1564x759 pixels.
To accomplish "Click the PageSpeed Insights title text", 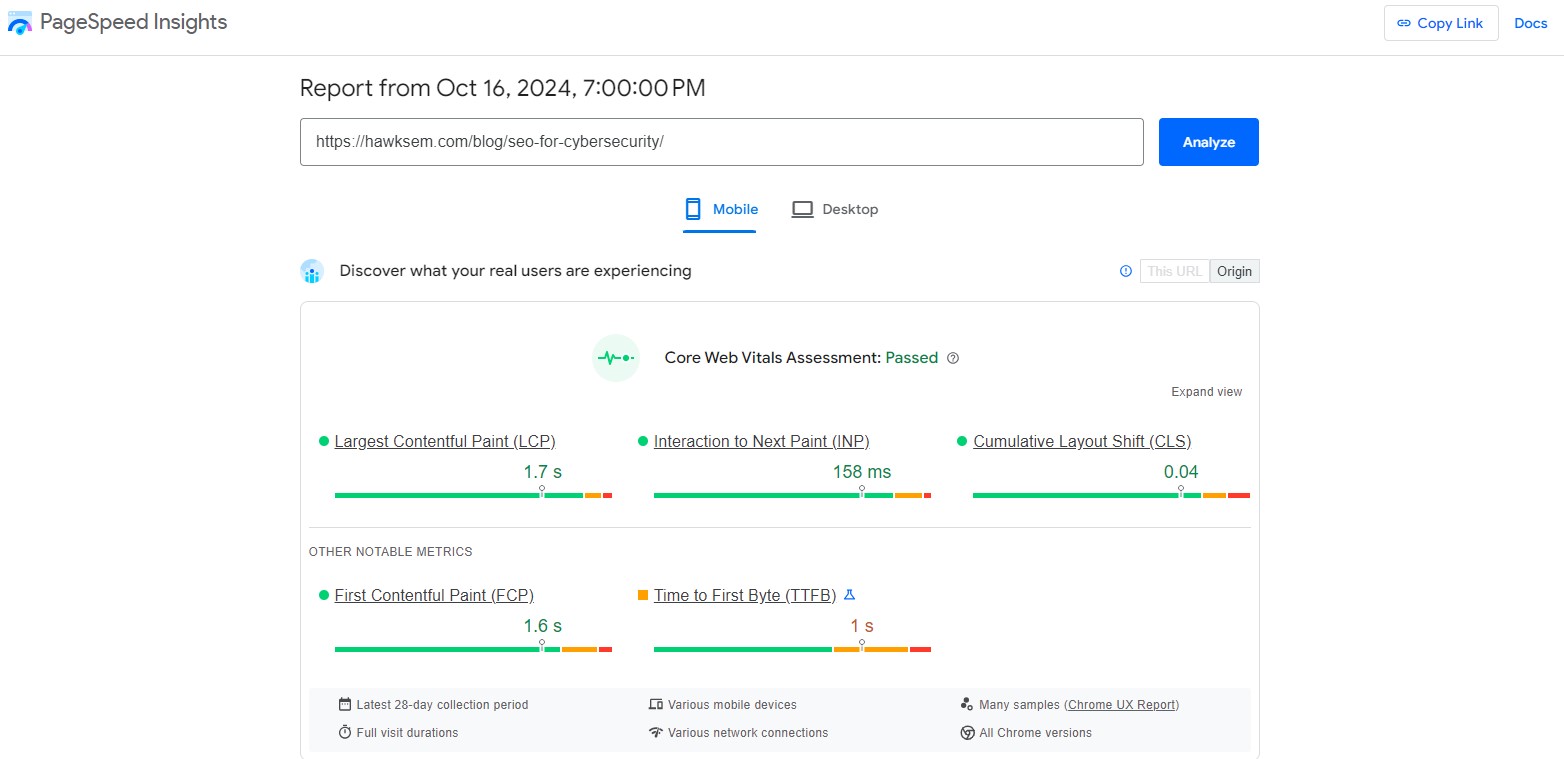I will click(134, 22).
